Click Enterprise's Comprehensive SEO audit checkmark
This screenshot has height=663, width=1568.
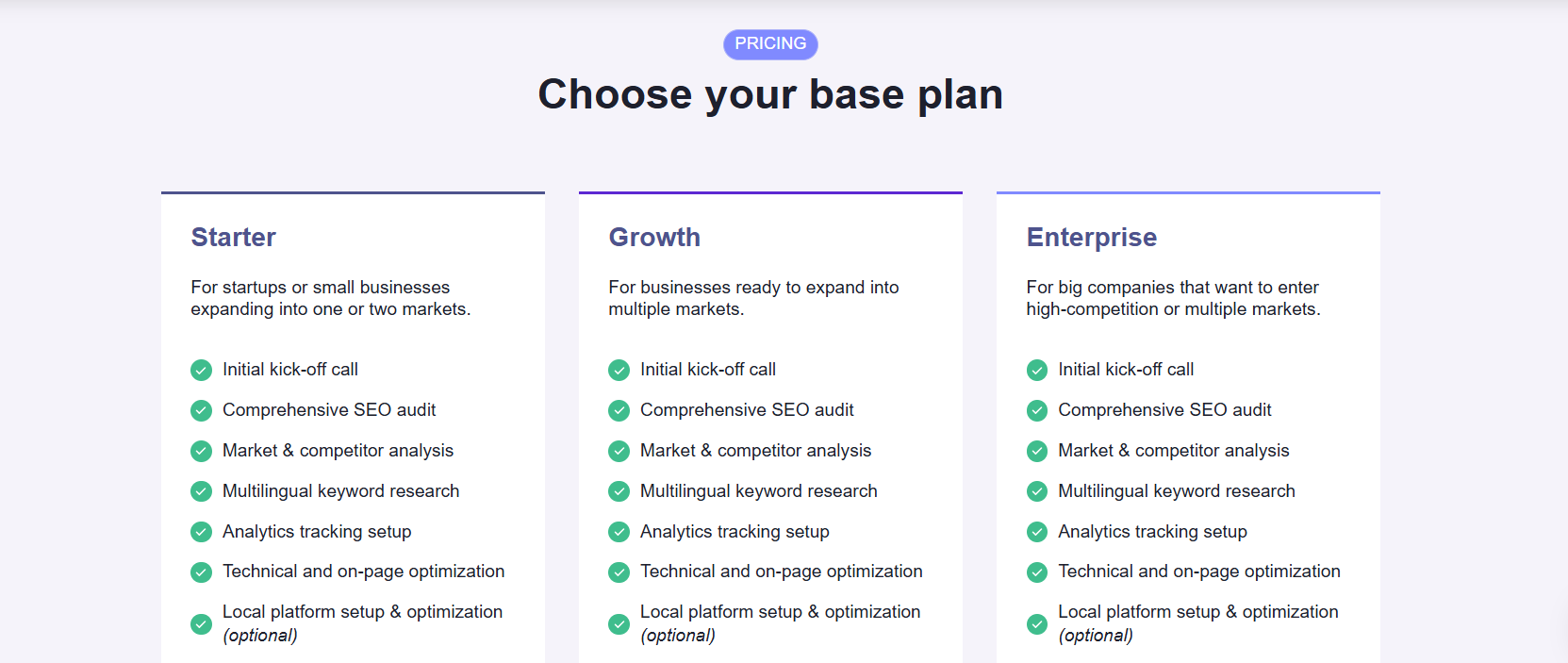[1037, 410]
